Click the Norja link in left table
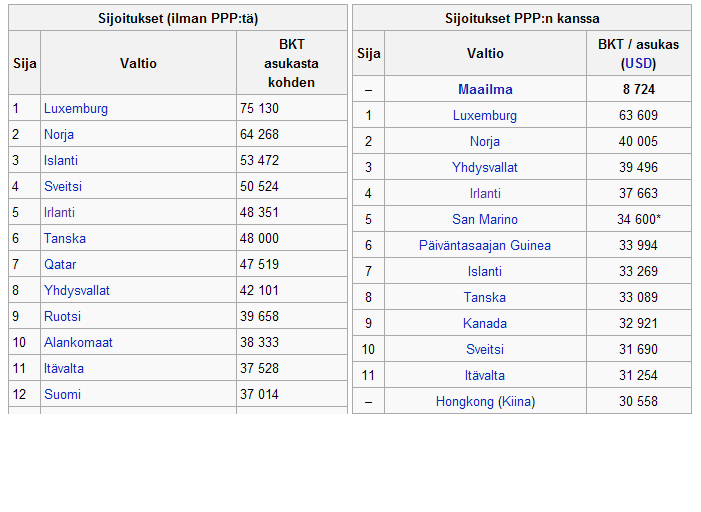The image size is (701, 512). 59,135
